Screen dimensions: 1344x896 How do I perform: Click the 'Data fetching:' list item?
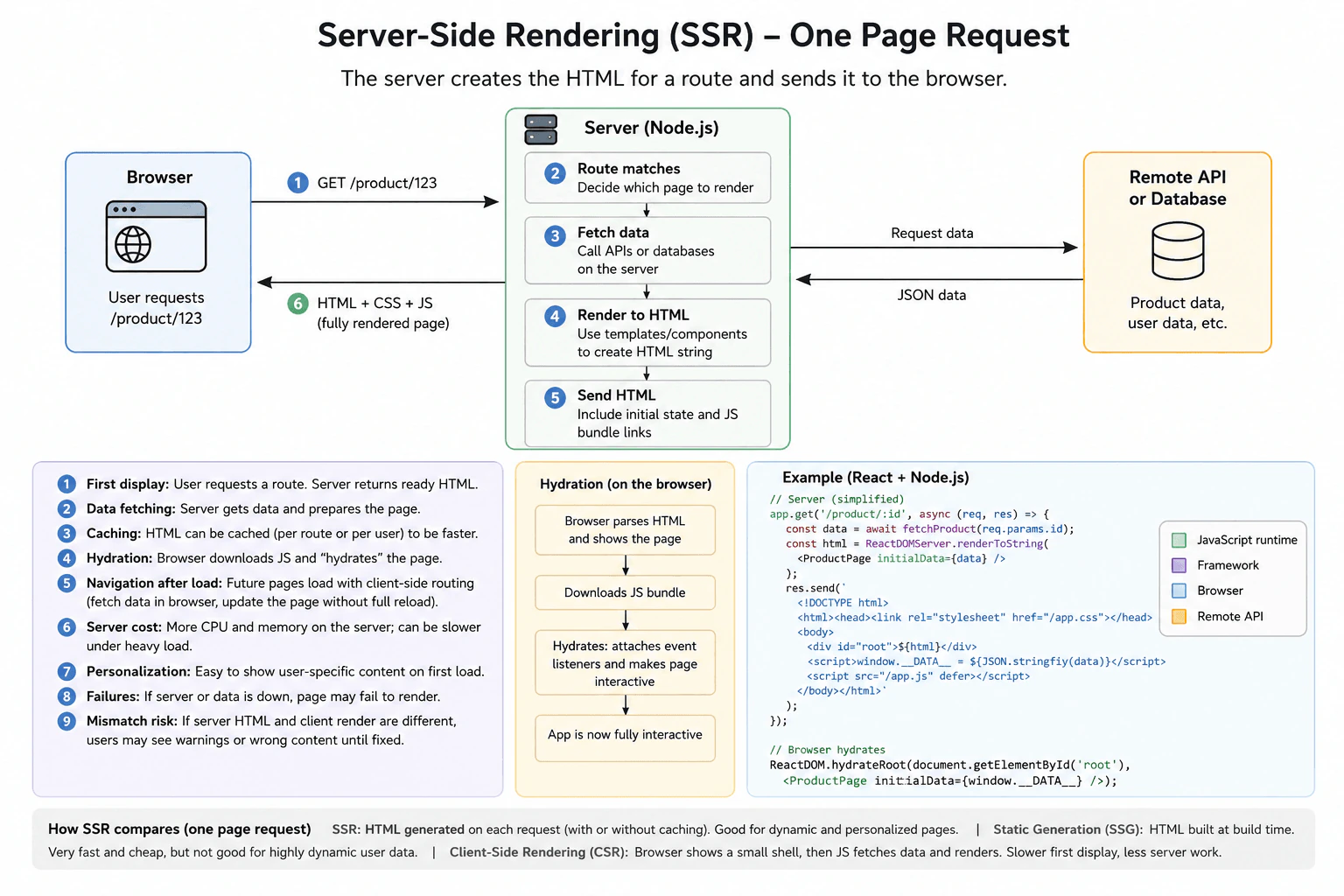pos(239,508)
